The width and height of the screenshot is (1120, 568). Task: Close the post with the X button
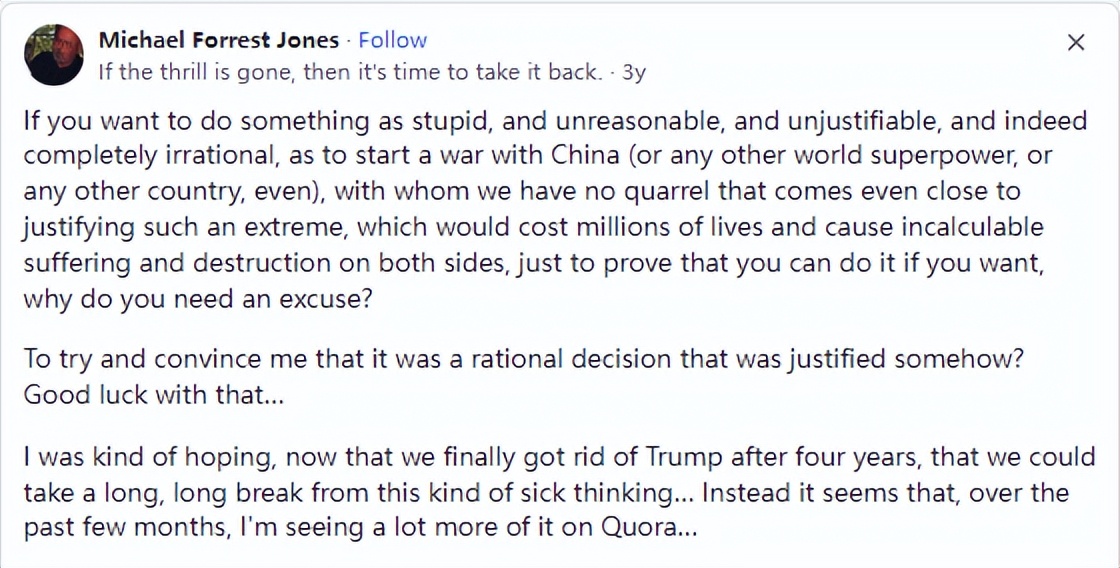[x=1076, y=42]
